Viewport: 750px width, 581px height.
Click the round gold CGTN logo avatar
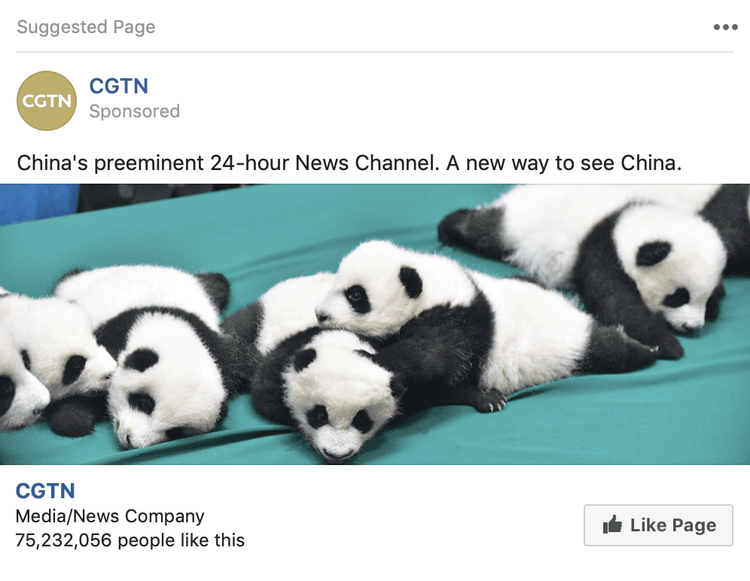pyautogui.click(x=47, y=101)
